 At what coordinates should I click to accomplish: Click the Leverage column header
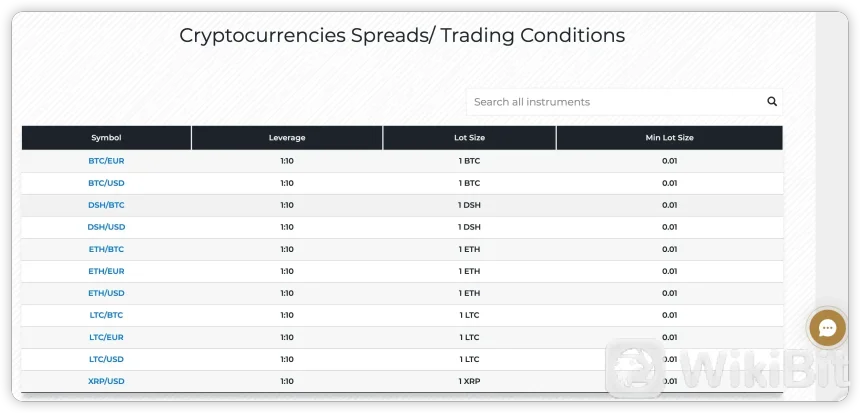287,138
